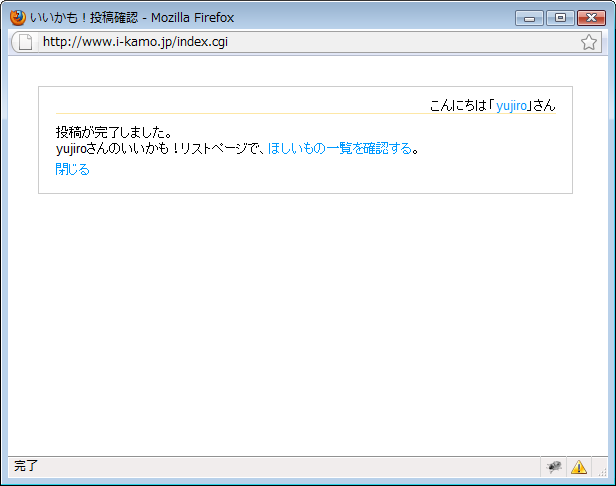616x486 pixels.
Task: Focus the URL address field
Action: [x=308, y=42]
